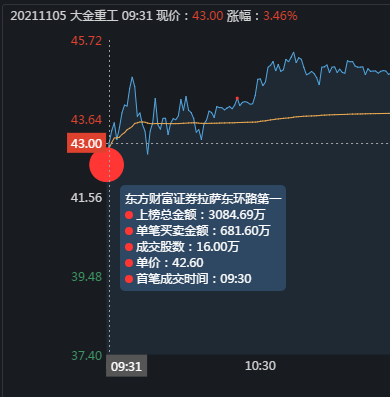Click the small red dot on the price line
The height and width of the screenshot is (397, 390).
[237, 98]
